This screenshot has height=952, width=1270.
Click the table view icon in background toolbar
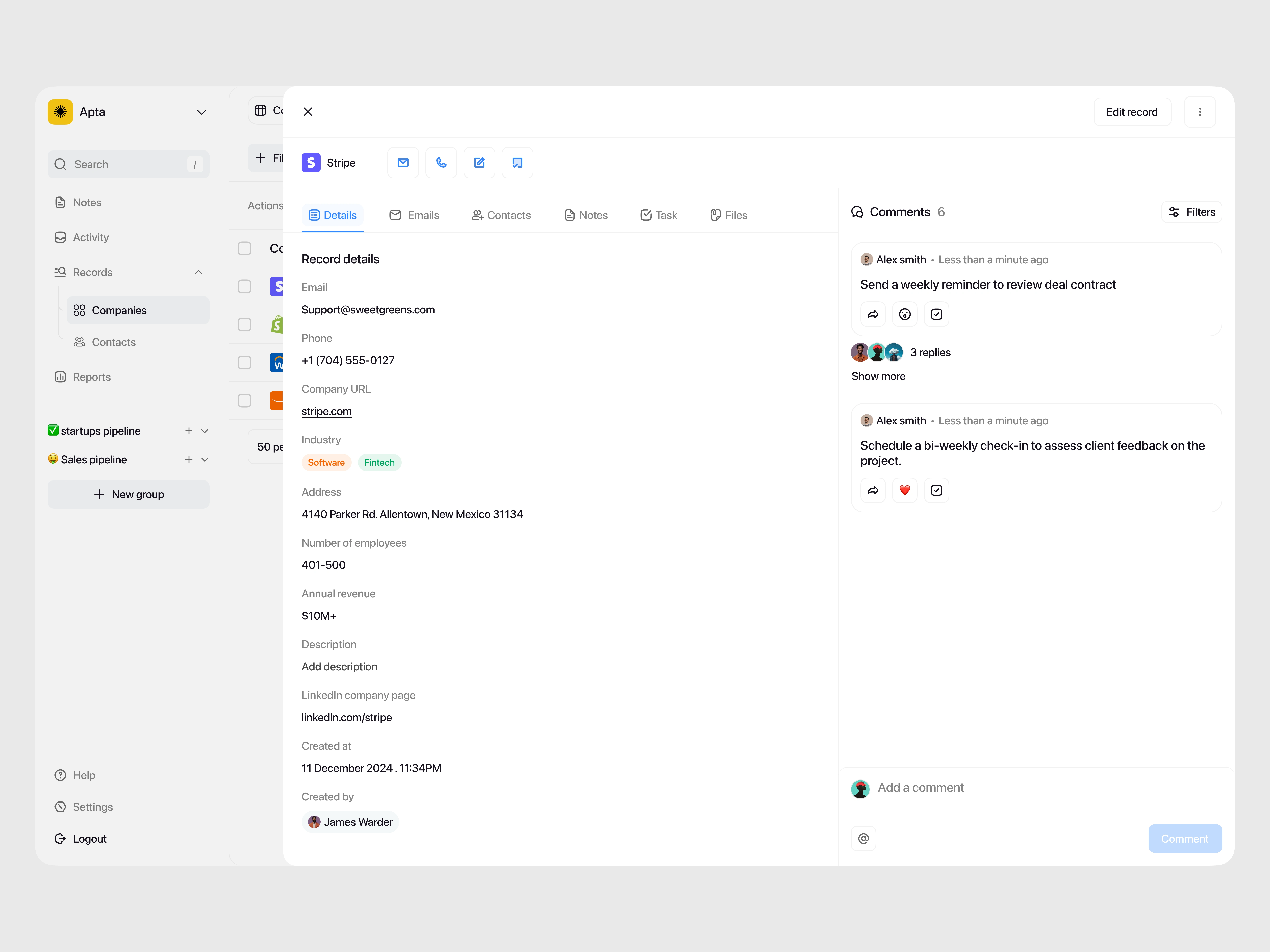point(261,110)
